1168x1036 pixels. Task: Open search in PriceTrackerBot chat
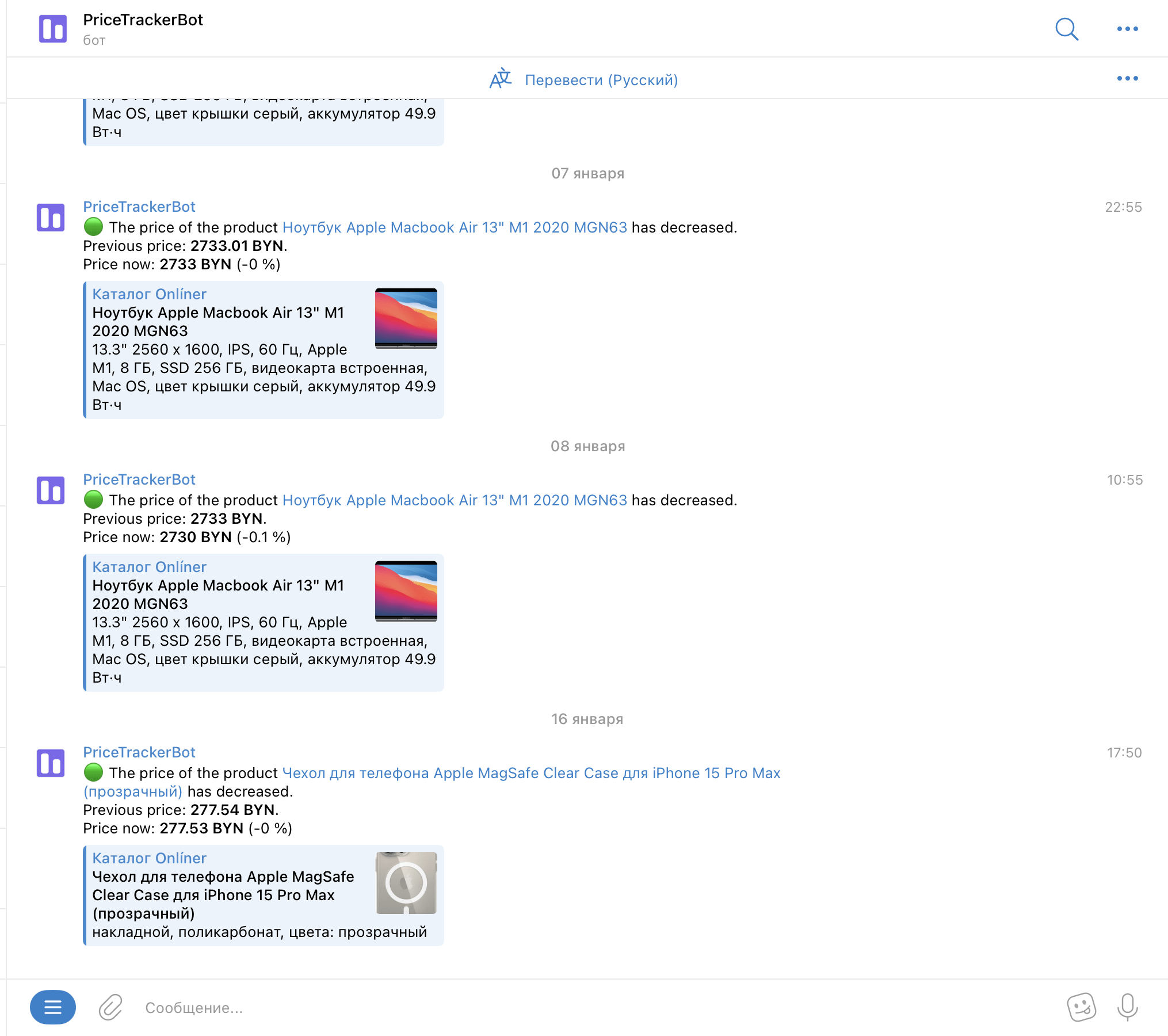[1066, 29]
